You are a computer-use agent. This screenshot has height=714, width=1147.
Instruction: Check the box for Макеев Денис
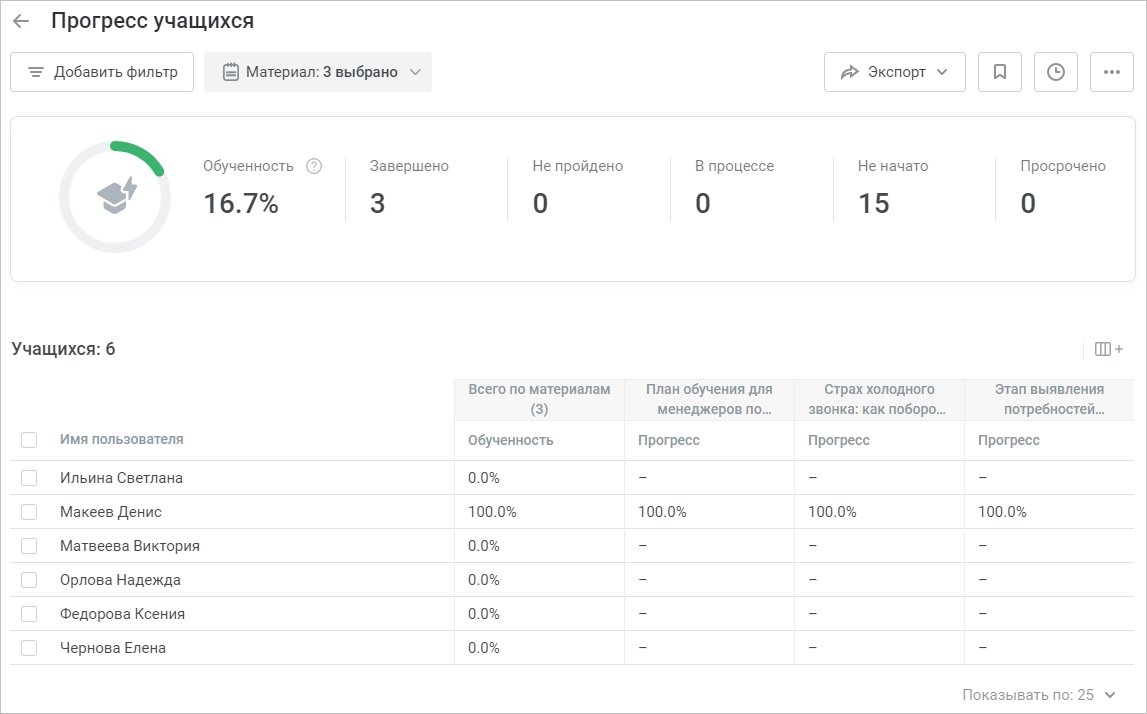[29, 512]
